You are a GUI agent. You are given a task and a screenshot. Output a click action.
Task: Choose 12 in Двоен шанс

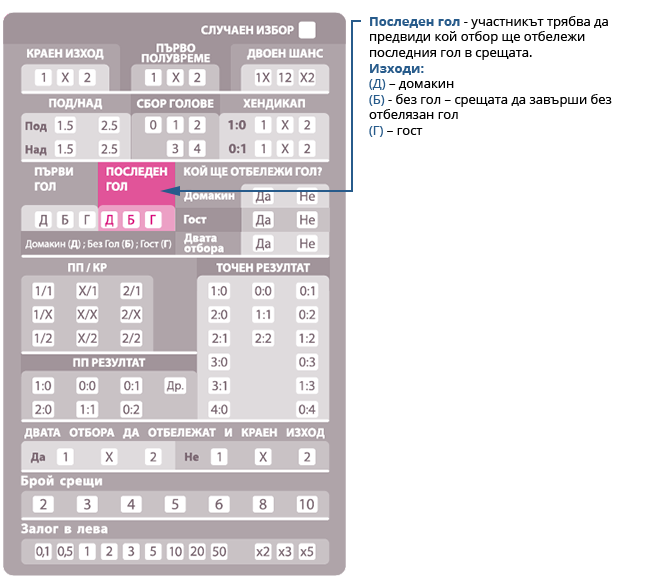click(x=285, y=78)
